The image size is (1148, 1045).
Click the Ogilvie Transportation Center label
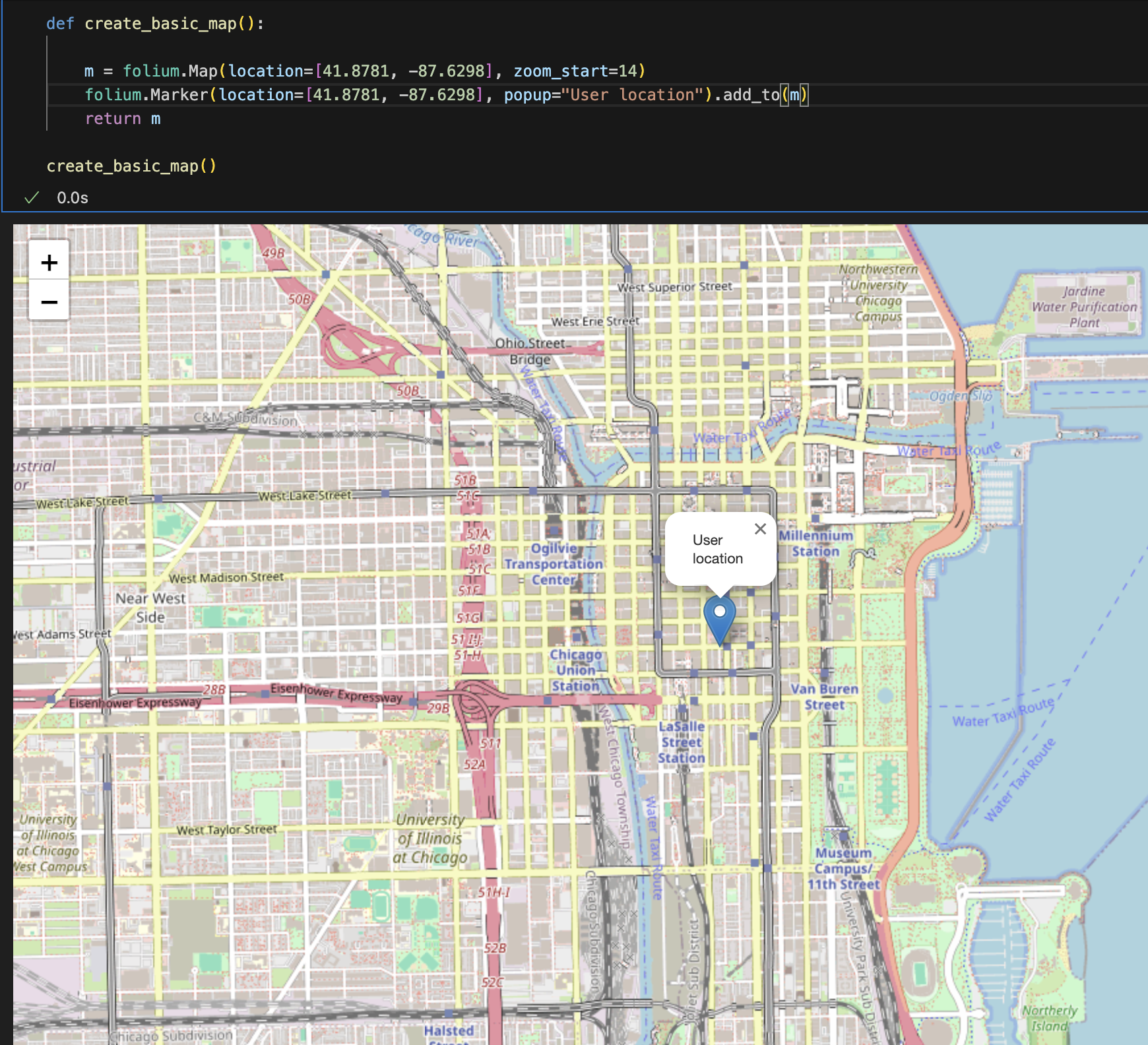pyautogui.click(x=554, y=564)
